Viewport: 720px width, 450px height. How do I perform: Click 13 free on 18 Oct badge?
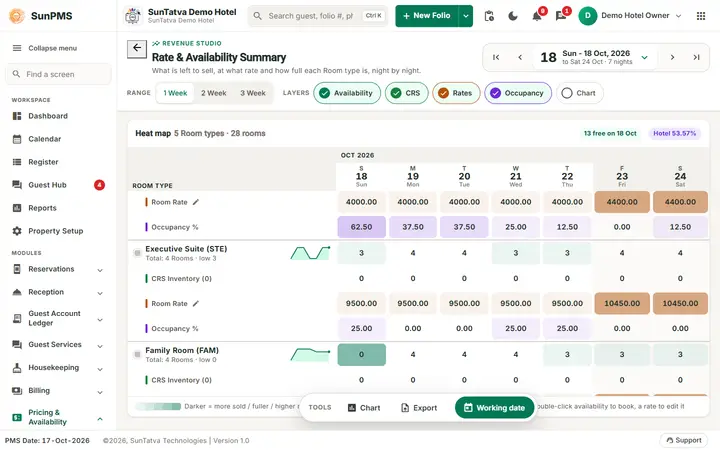(x=610, y=134)
